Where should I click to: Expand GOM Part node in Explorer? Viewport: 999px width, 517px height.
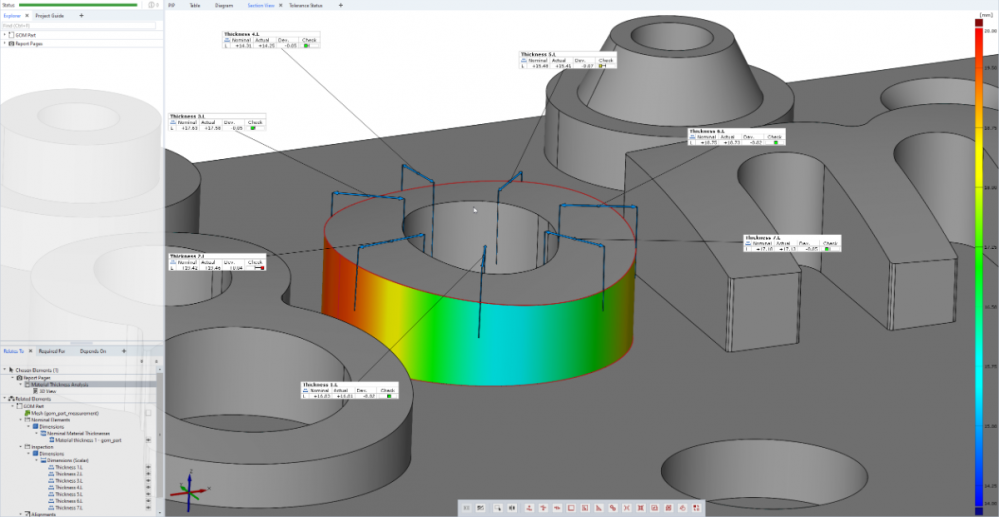5,35
